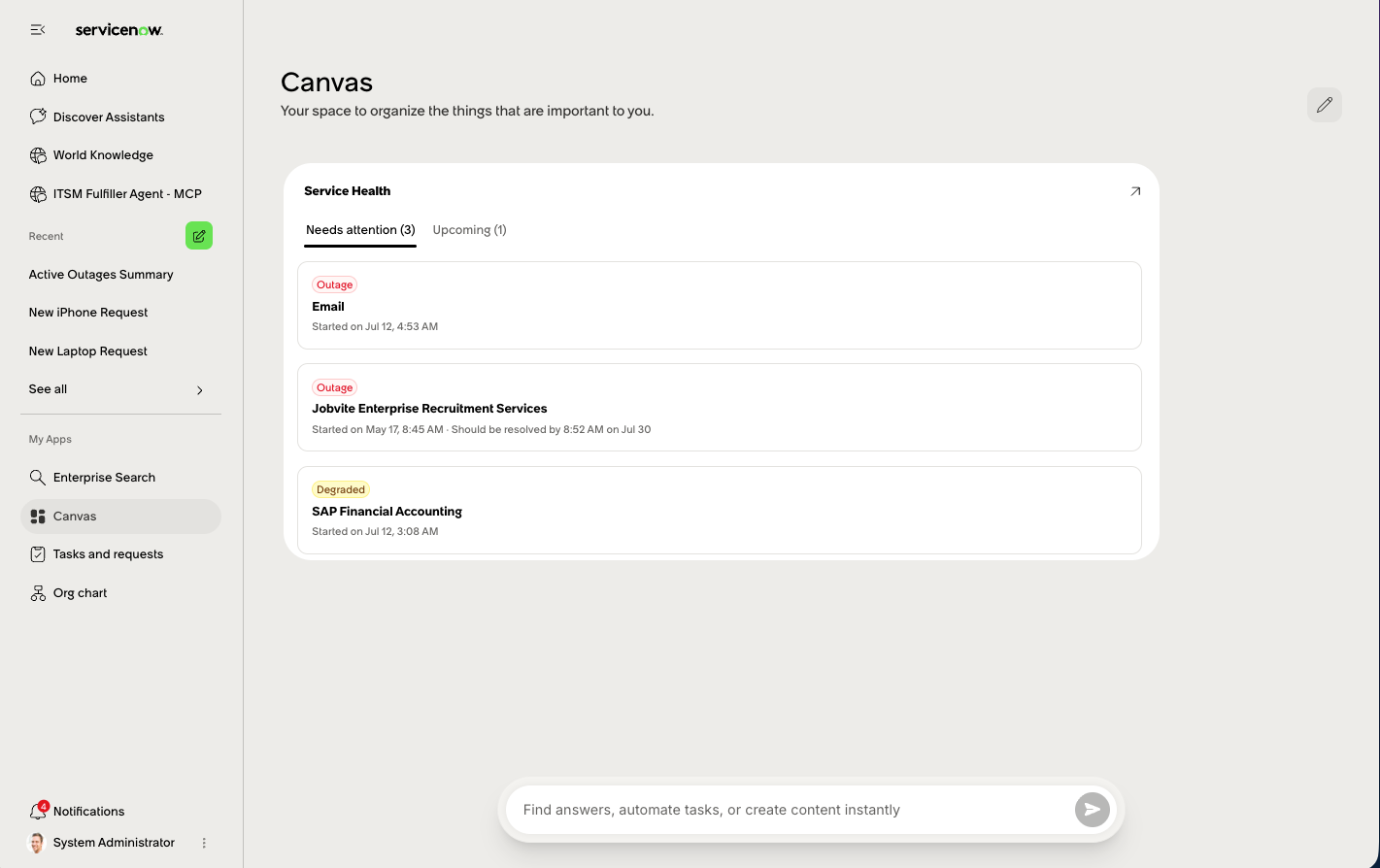
Task: Click 'Started on Jul 12, 3:08 AM' text
Action: click(375, 532)
